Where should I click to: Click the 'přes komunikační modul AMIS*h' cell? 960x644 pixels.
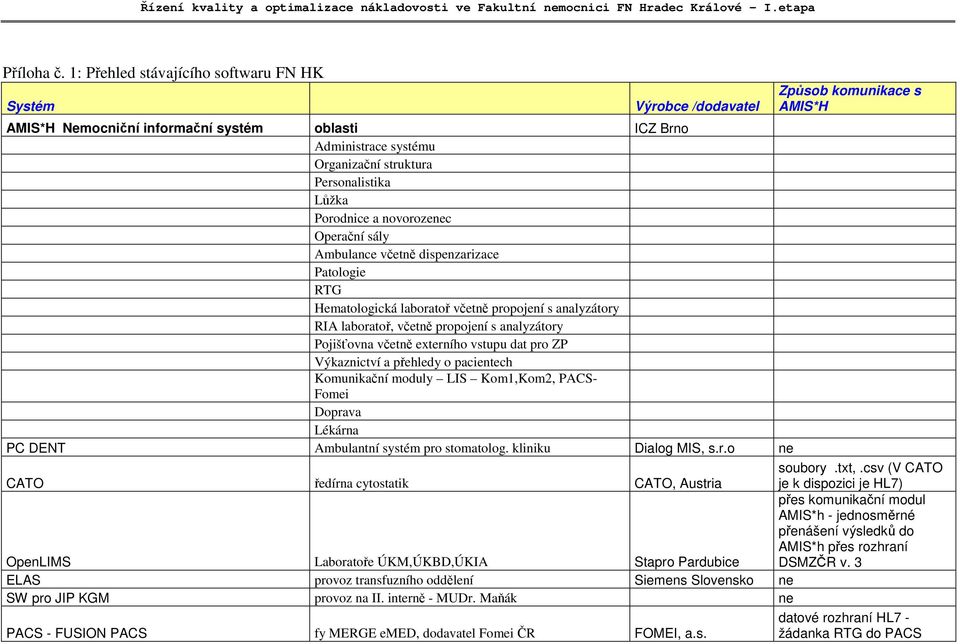click(864, 531)
